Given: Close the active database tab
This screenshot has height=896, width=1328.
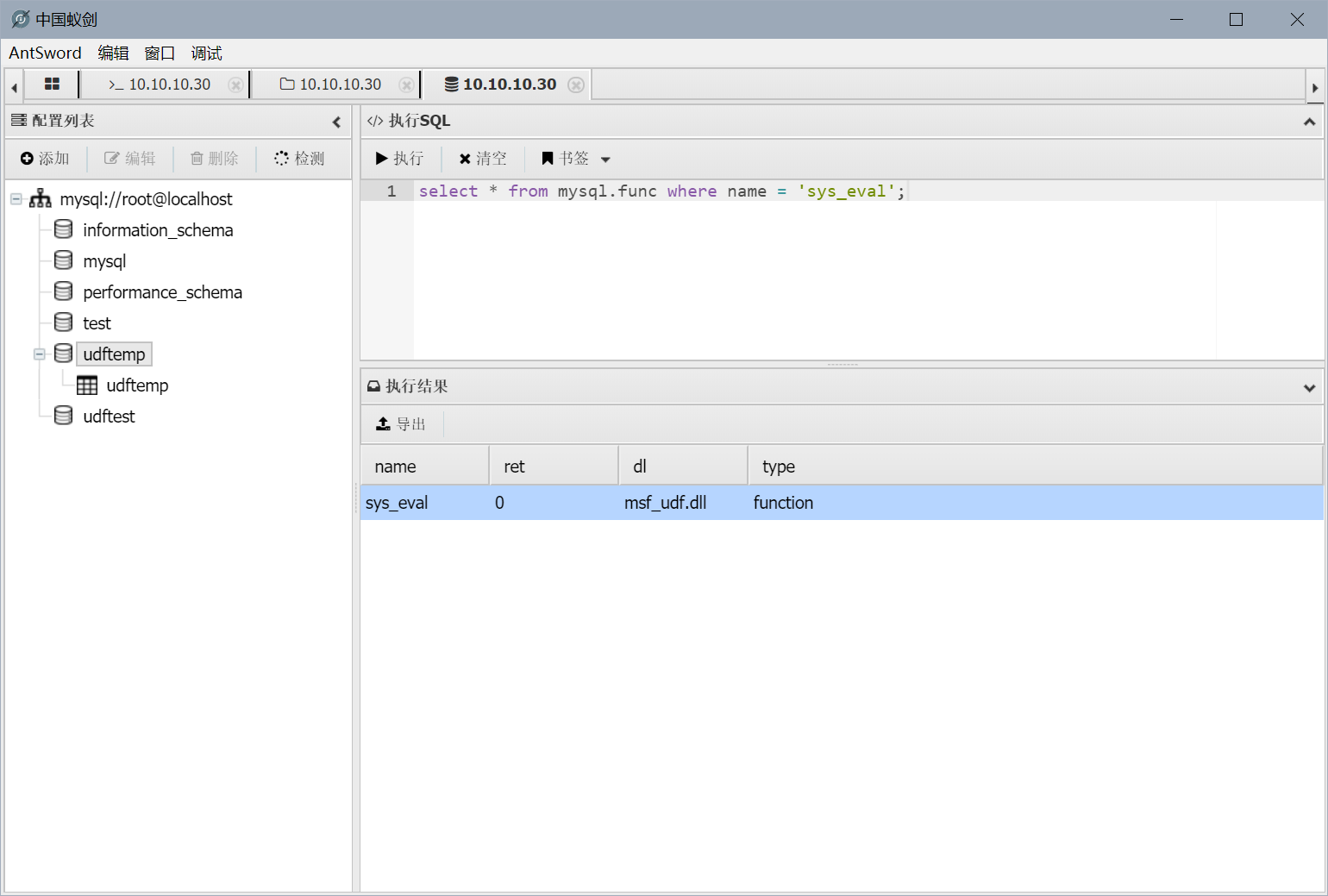Looking at the screenshot, I should point(576,85).
